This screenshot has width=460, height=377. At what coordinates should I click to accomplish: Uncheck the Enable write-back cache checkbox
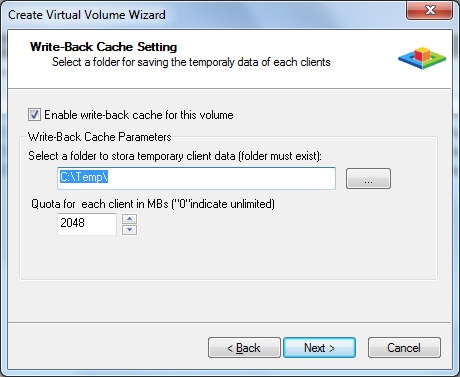[34, 114]
